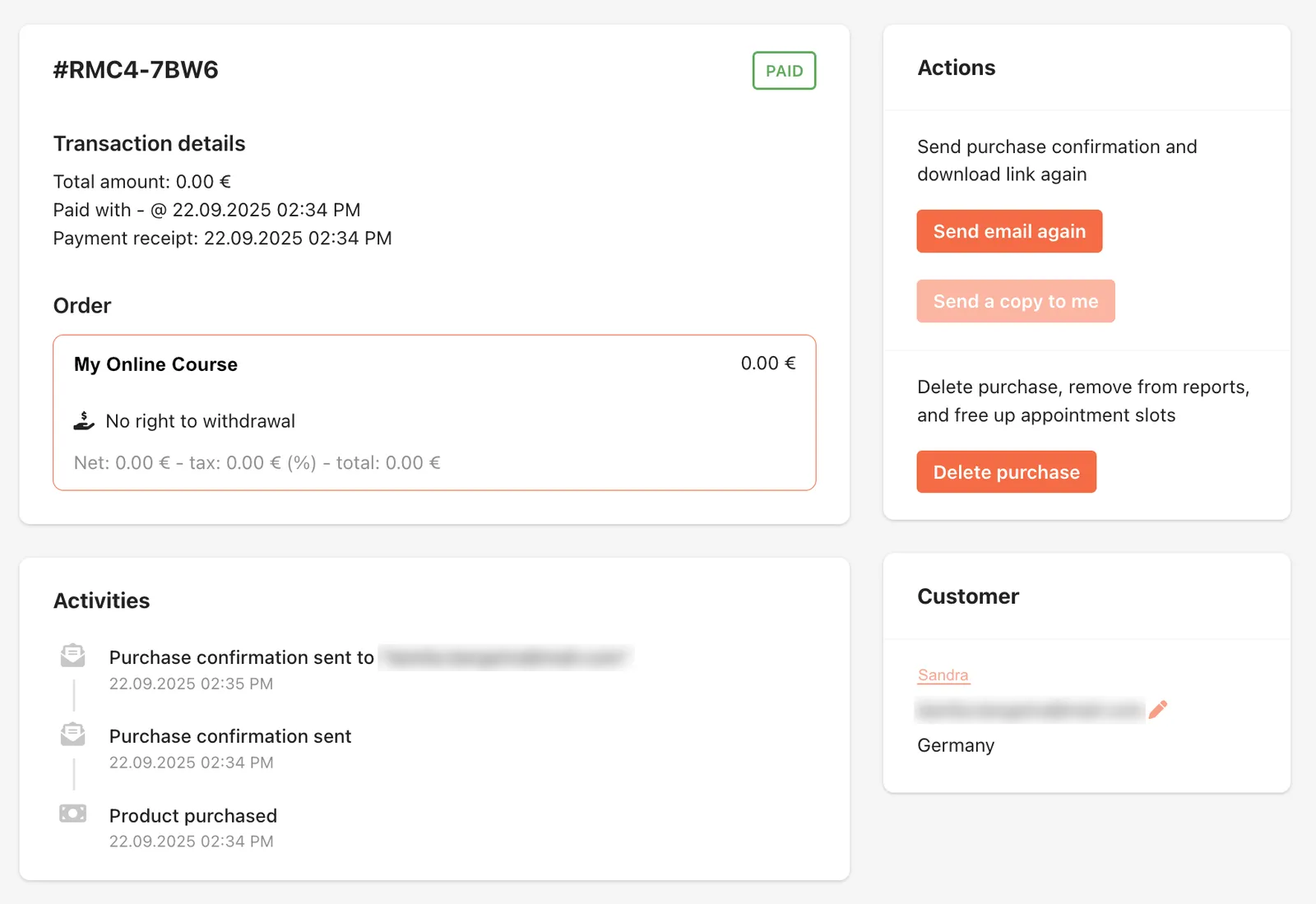
Task: Click the blurred customer email in Customer card
Action: pyautogui.click(x=1030, y=710)
